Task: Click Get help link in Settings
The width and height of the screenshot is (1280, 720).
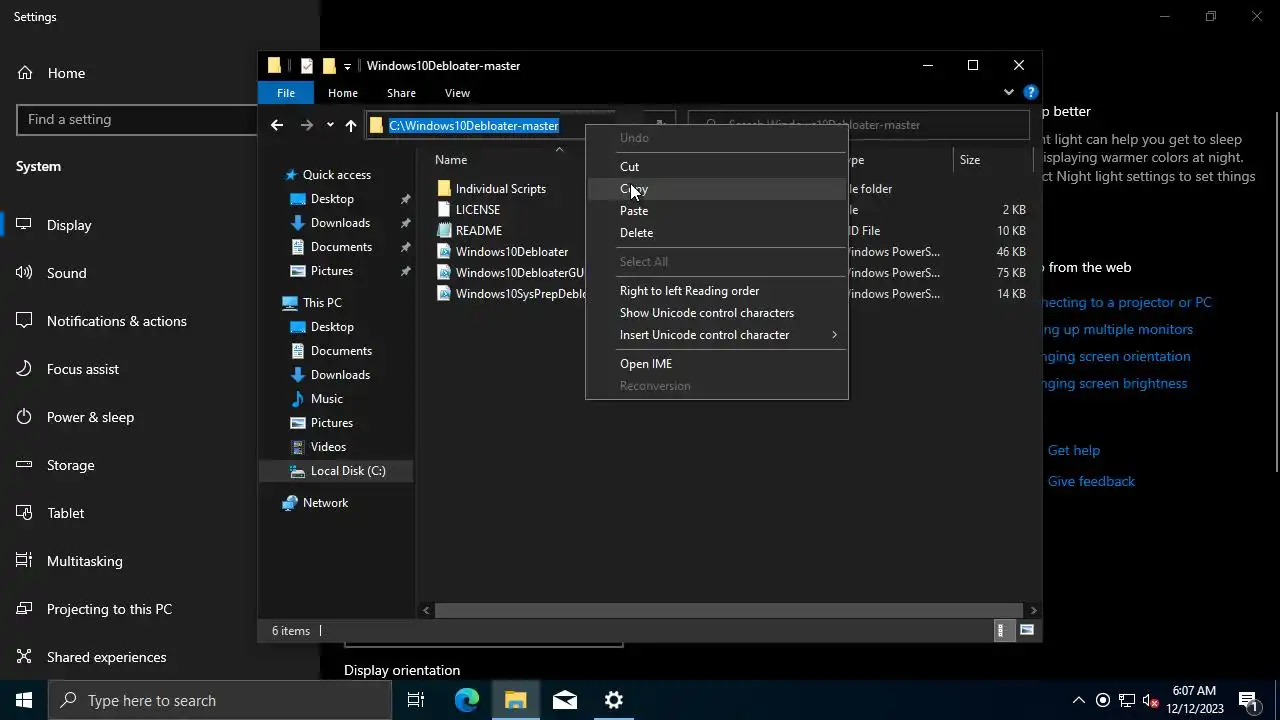Action: pos(1073,451)
